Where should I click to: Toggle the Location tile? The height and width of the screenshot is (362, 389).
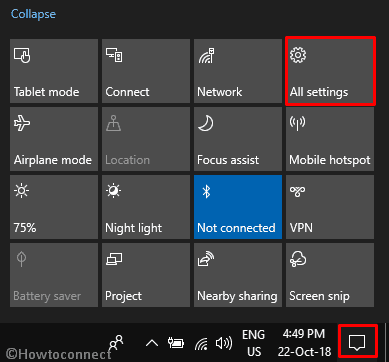[146, 139]
